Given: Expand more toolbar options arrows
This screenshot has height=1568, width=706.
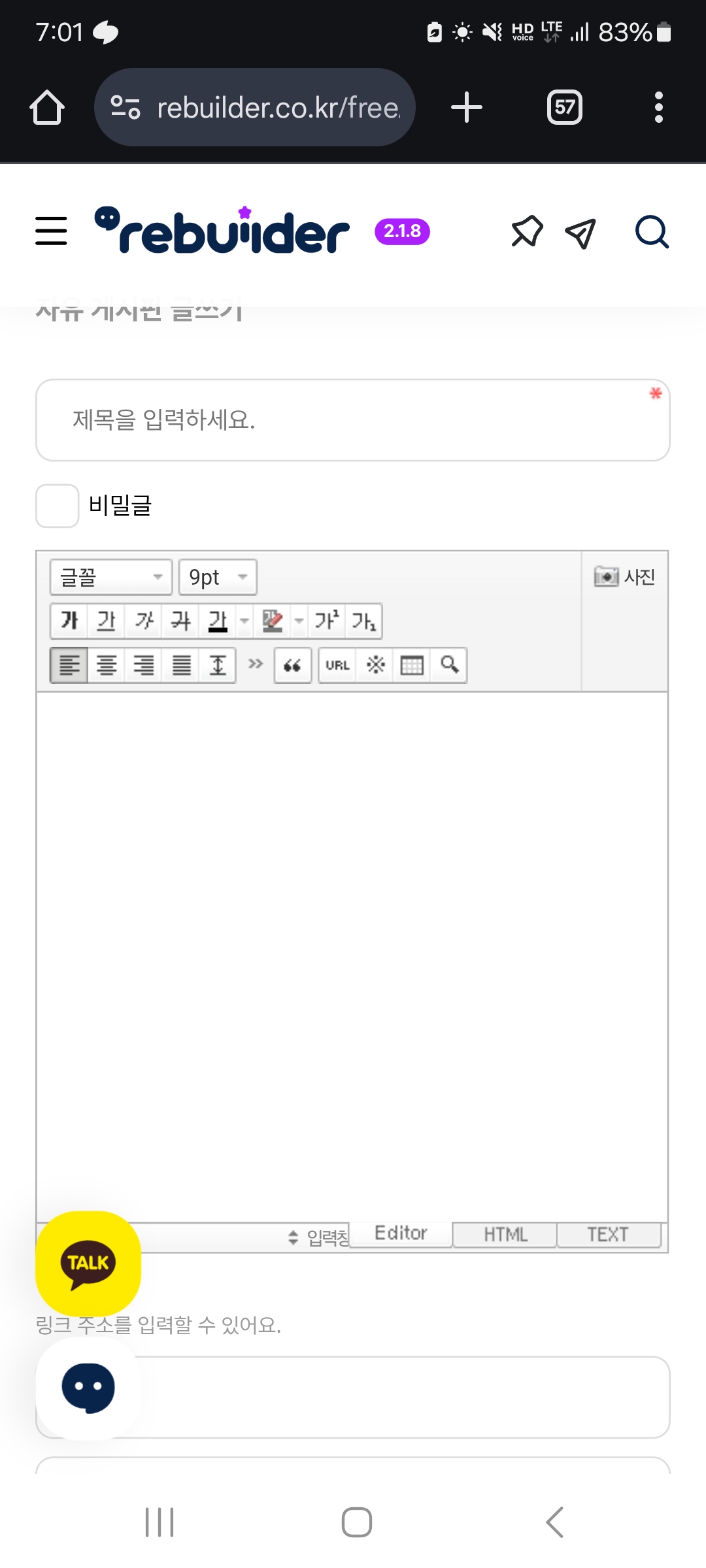Looking at the screenshot, I should click(256, 664).
